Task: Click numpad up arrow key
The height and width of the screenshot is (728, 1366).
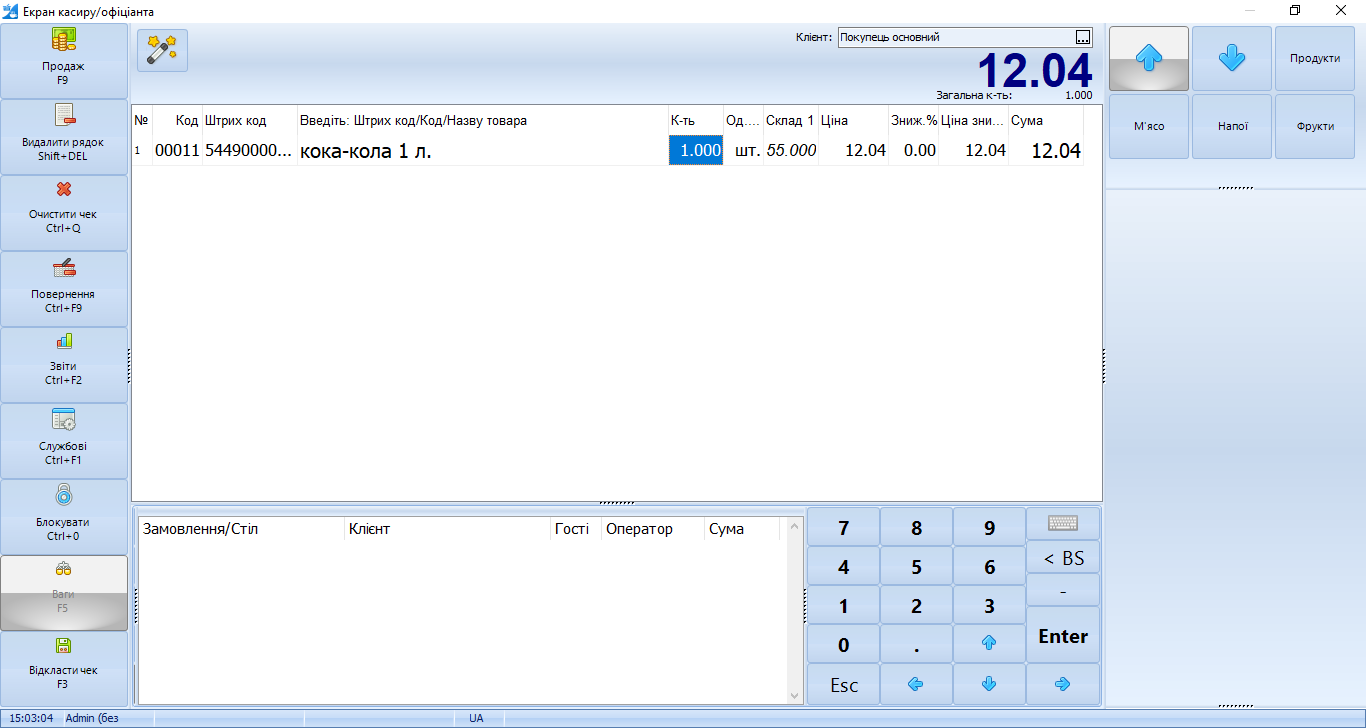Action: pos(990,645)
